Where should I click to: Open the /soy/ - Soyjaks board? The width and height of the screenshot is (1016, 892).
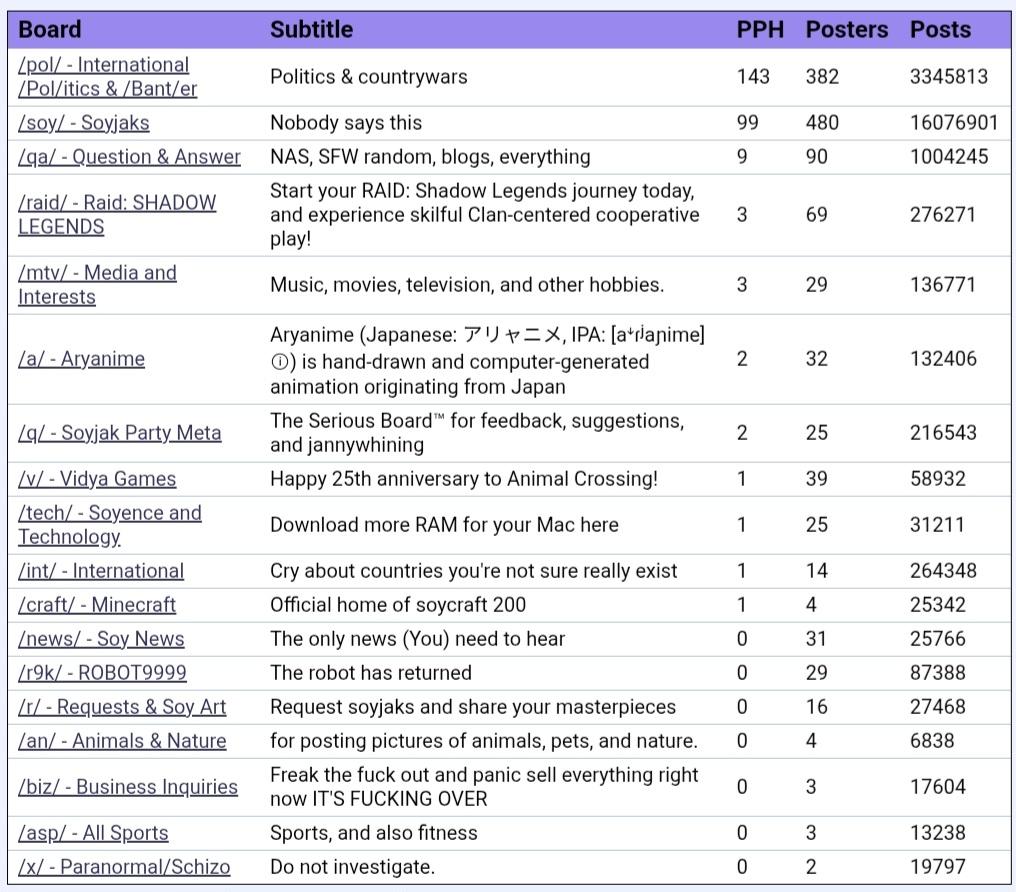tap(84, 122)
